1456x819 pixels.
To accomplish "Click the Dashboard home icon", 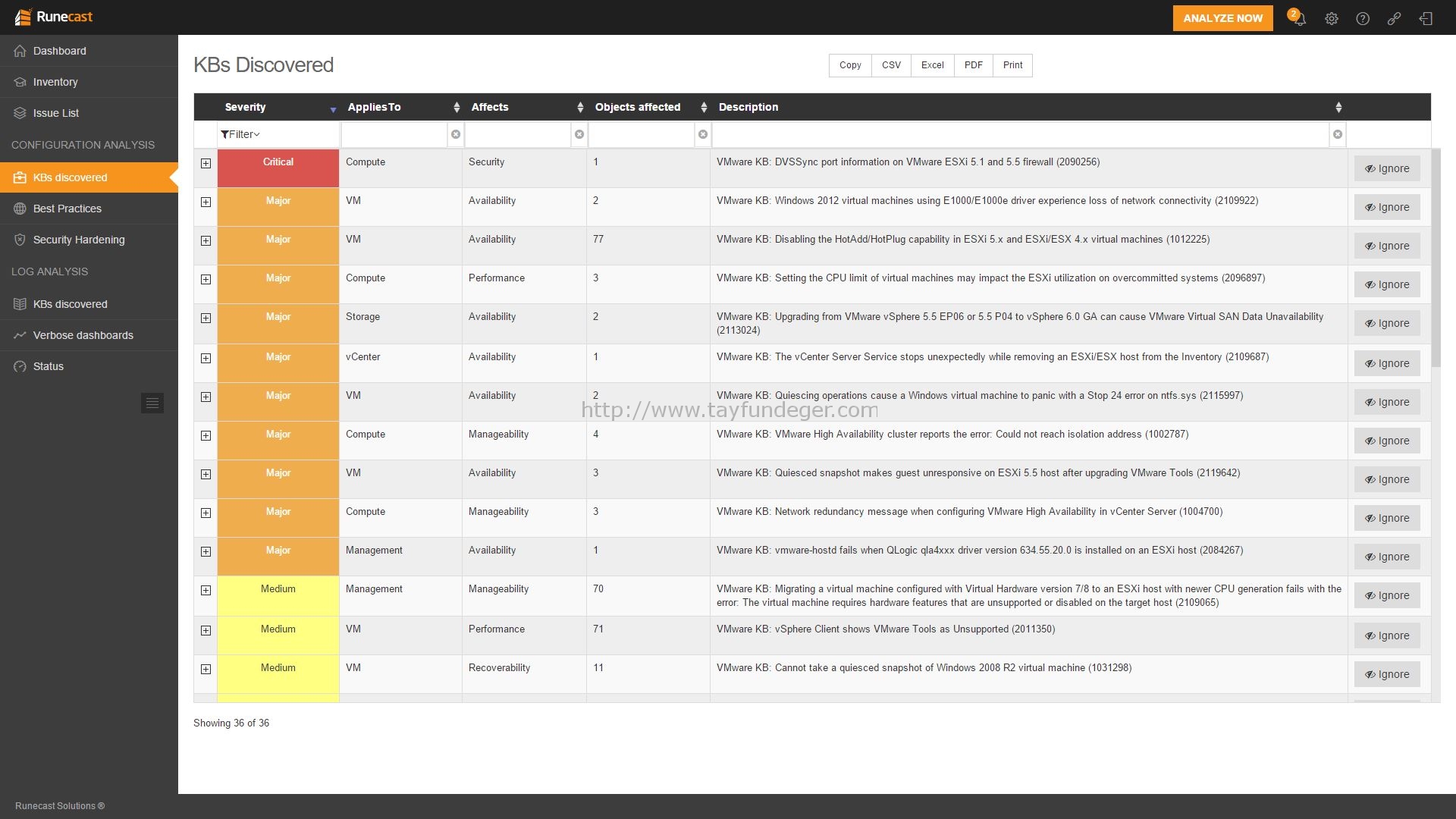I will coord(20,51).
